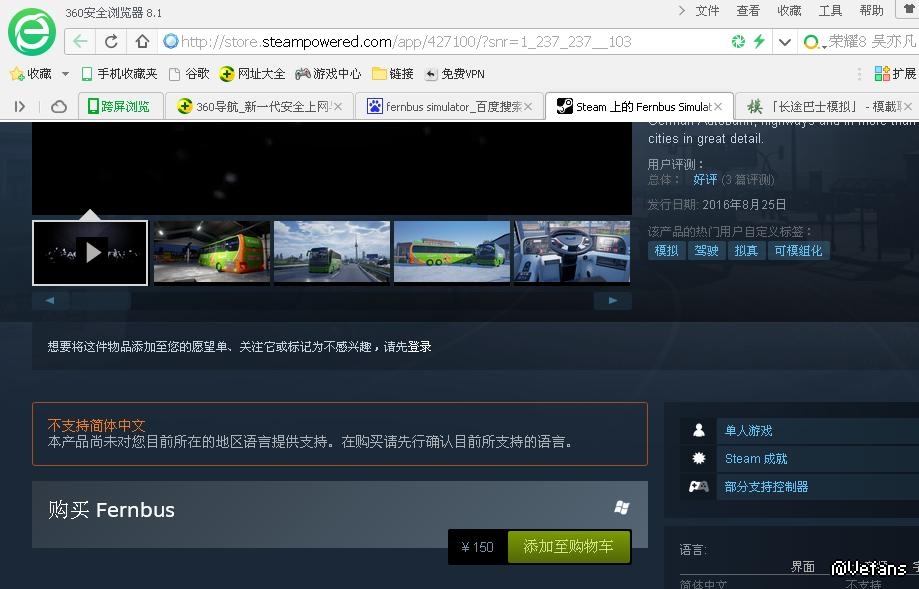Click the game controller icon
This screenshot has height=589, width=919.
pos(699,486)
